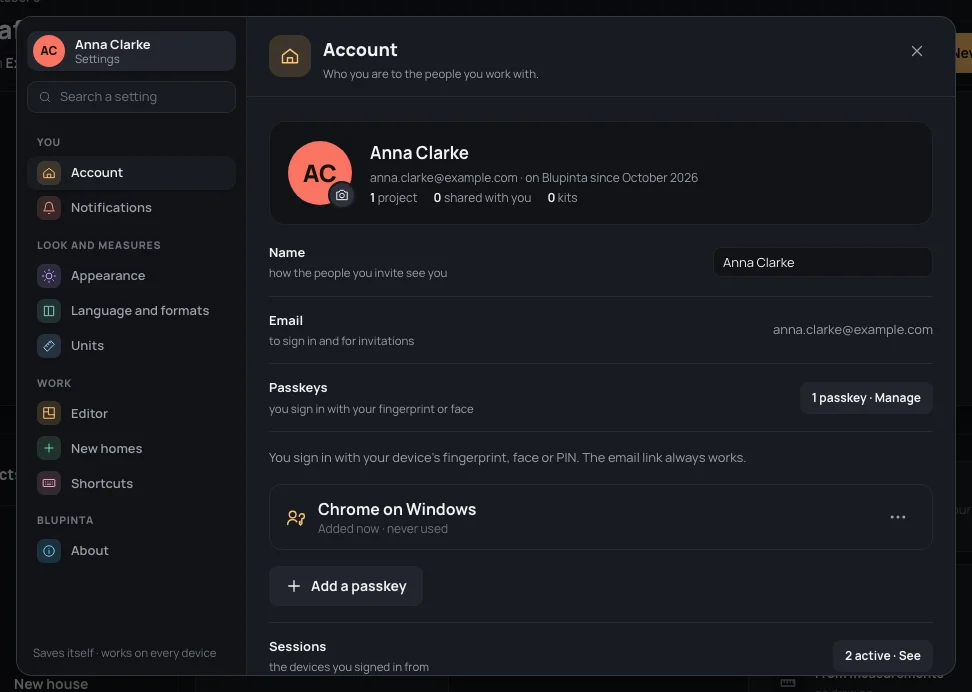Click the Shortcuts keyboard icon
This screenshot has height=692, width=972.
coord(49,483)
